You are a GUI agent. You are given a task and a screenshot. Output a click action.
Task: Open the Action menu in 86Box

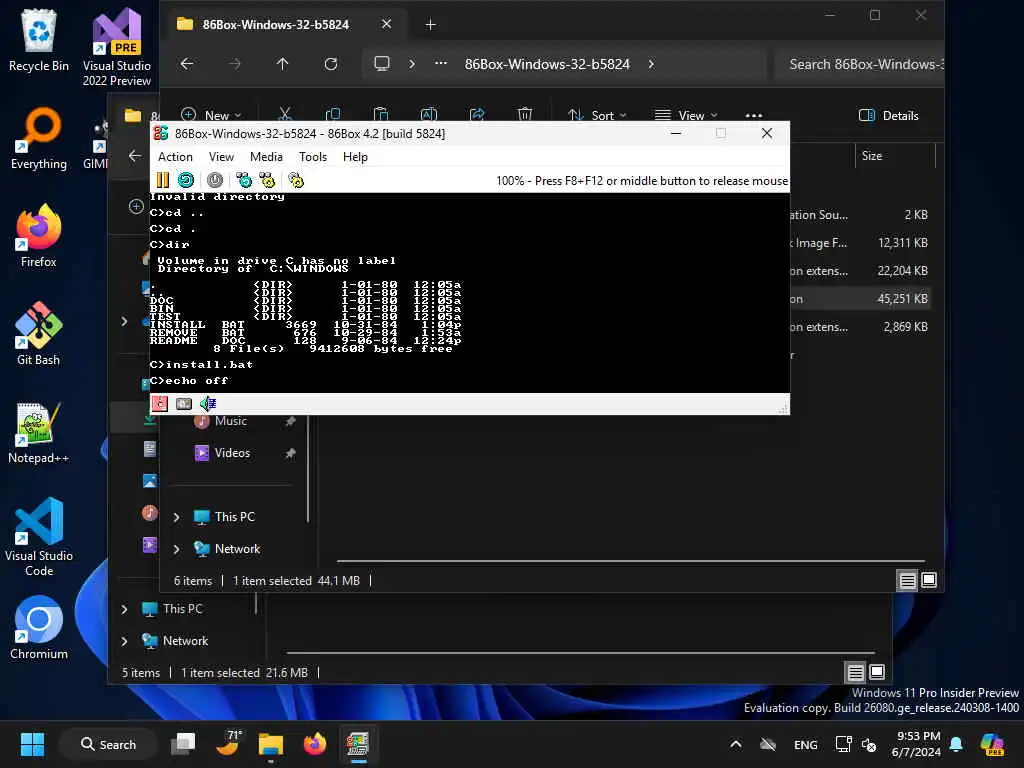[x=175, y=157]
